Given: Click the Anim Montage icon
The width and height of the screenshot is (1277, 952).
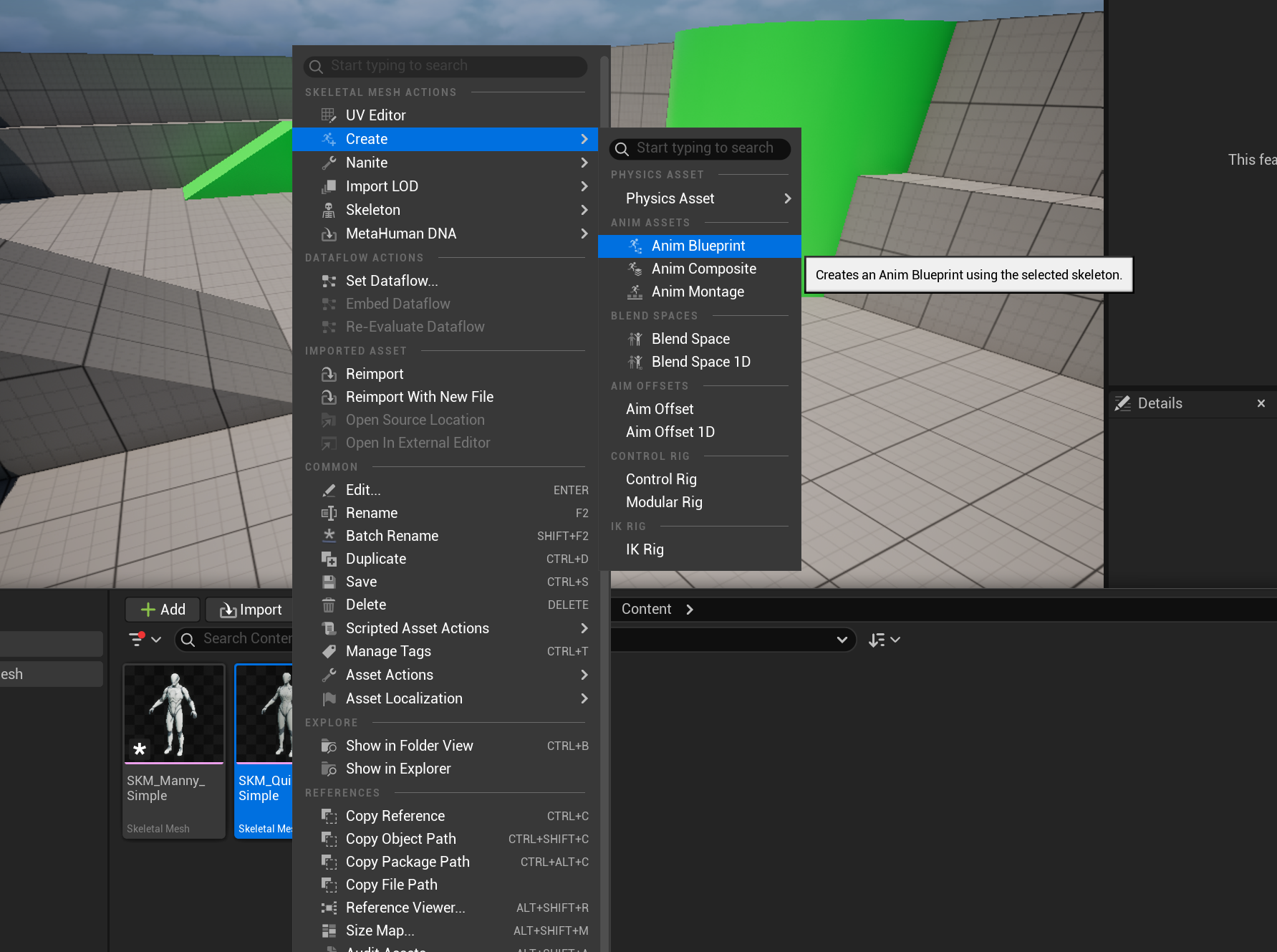Looking at the screenshot, I should click(635, 292).
